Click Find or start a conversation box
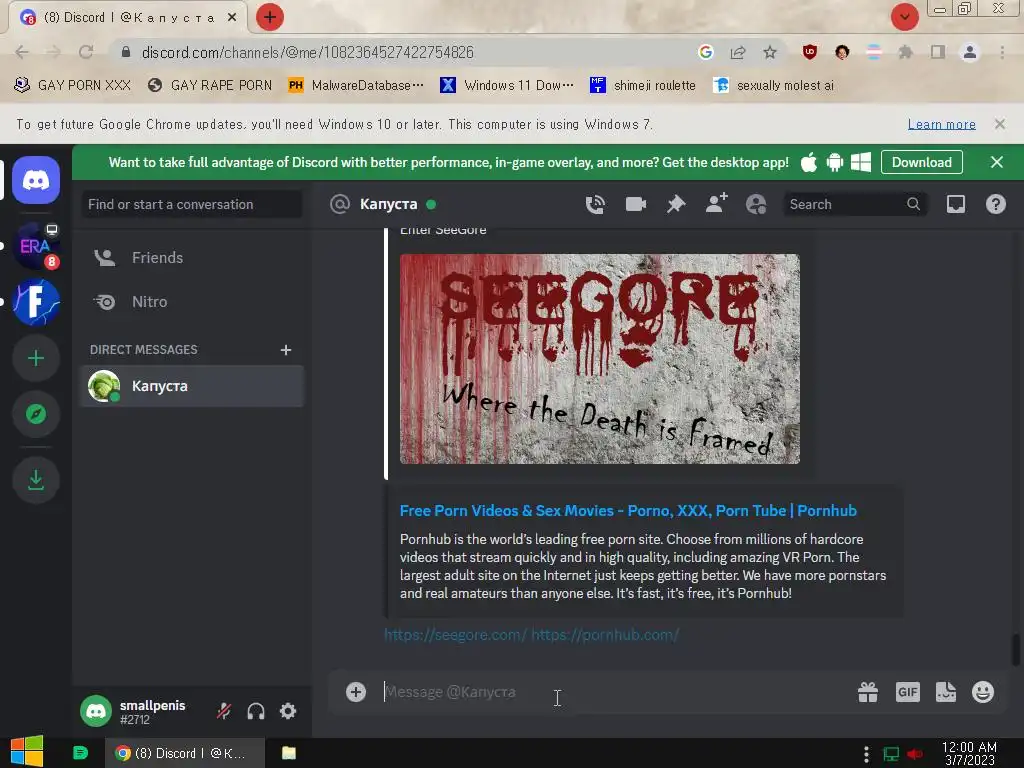This screenshot has height=768, width=1024. click(x=191, y=204)
